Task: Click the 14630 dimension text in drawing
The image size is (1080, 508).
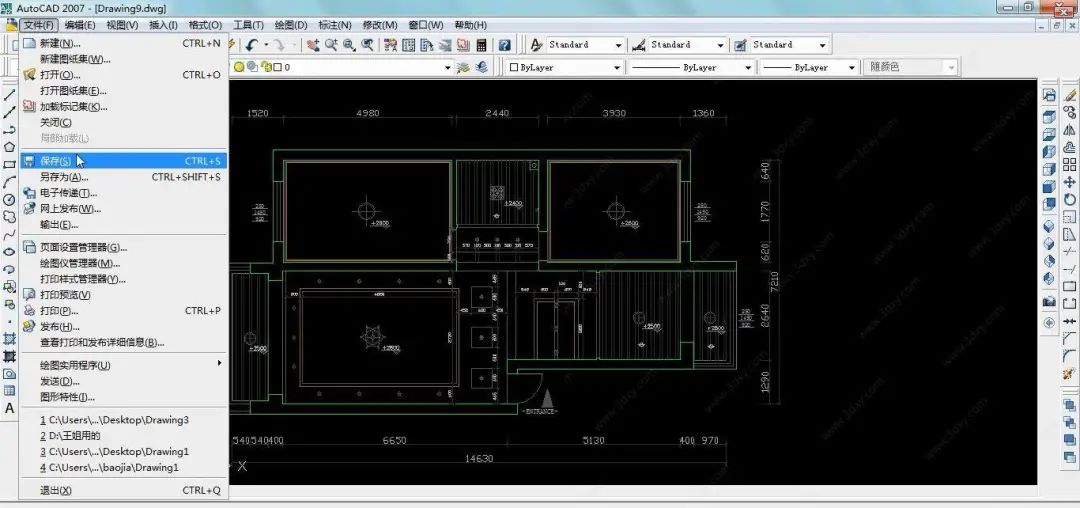Action: [479, 458]
